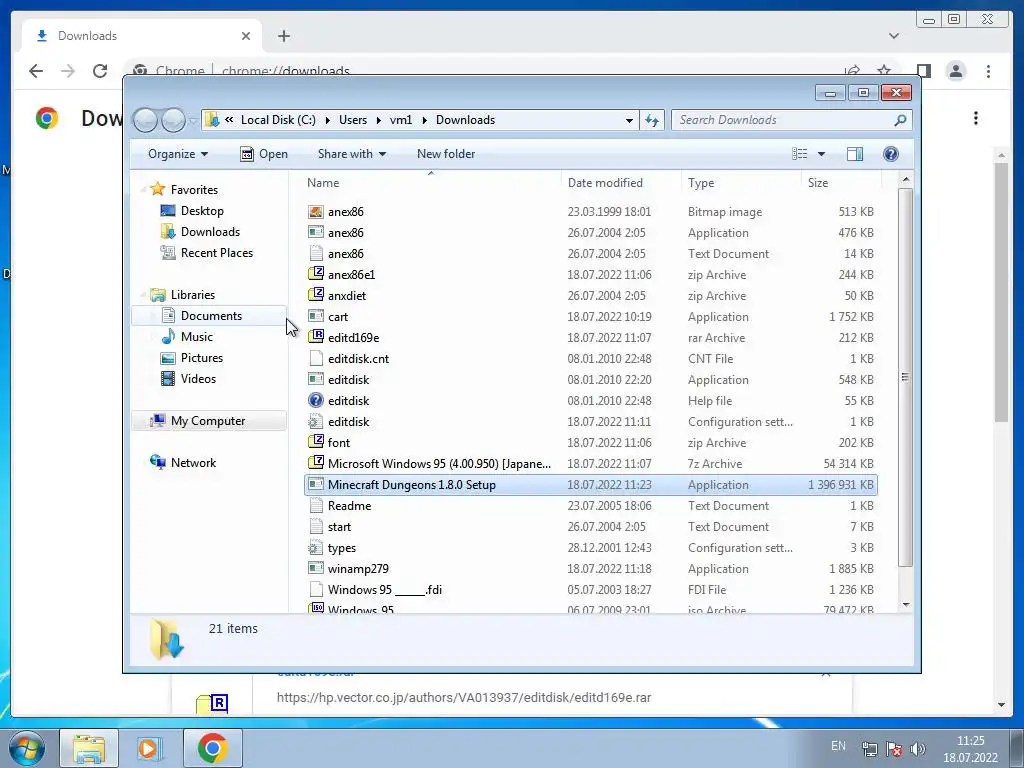Click the change view icon in Explorer toolbar
1024x768 pixels.
pos(799,153)
